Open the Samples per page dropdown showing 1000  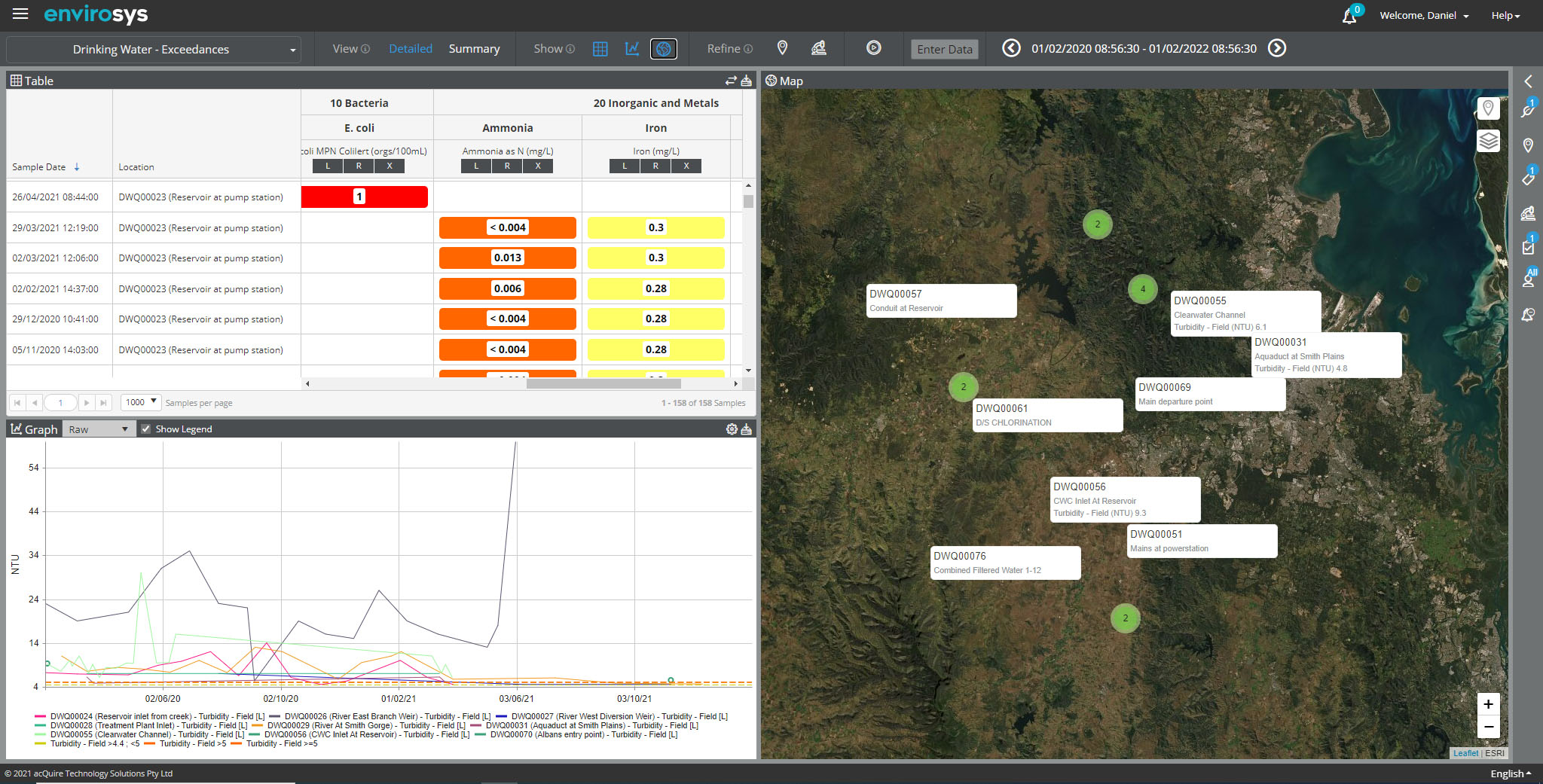coord(140,402)
